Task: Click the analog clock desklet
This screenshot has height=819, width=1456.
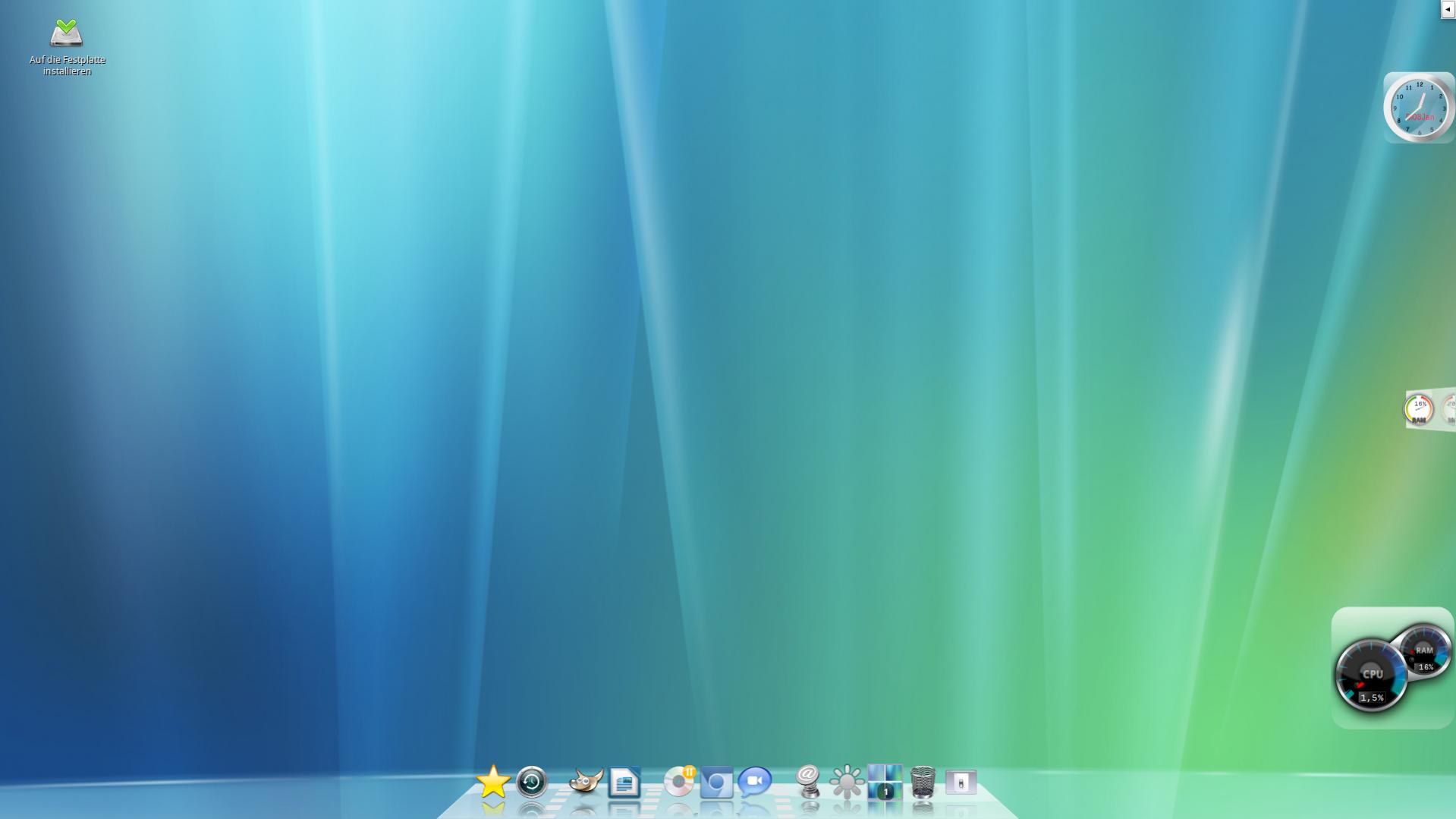Action: point(1419,108)
